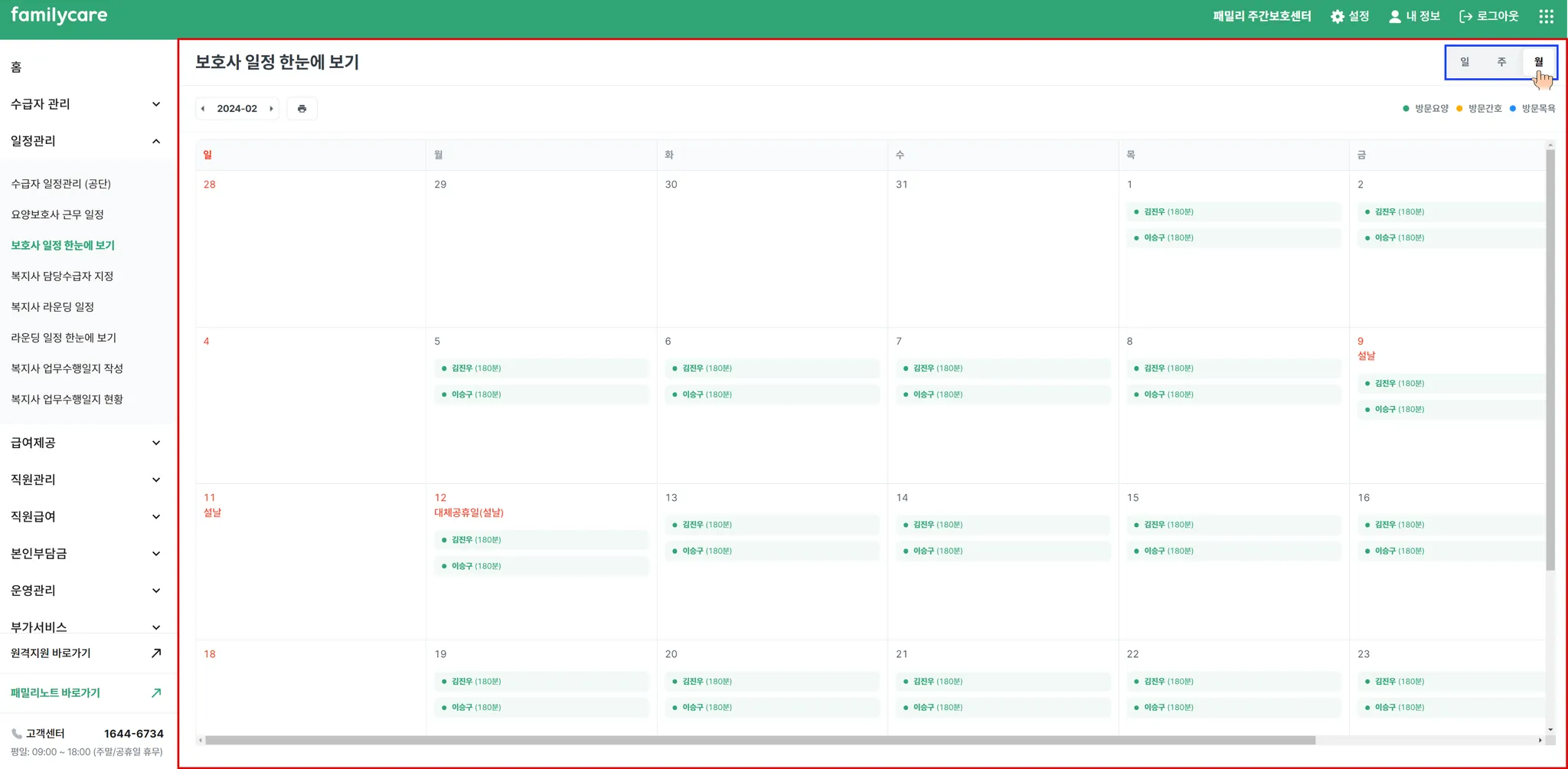
Task: Open 김진우 event on 대체공휴일 February 12
Action: [541, 540]
